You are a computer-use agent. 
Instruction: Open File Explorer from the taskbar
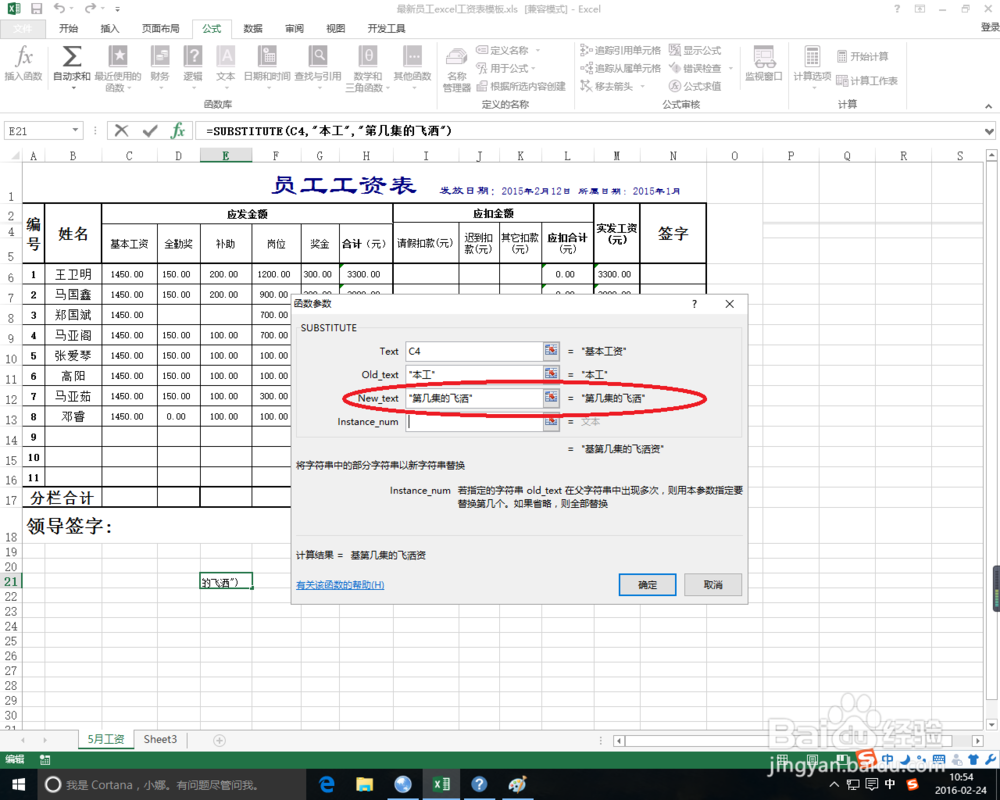click(x=364, y=785)
